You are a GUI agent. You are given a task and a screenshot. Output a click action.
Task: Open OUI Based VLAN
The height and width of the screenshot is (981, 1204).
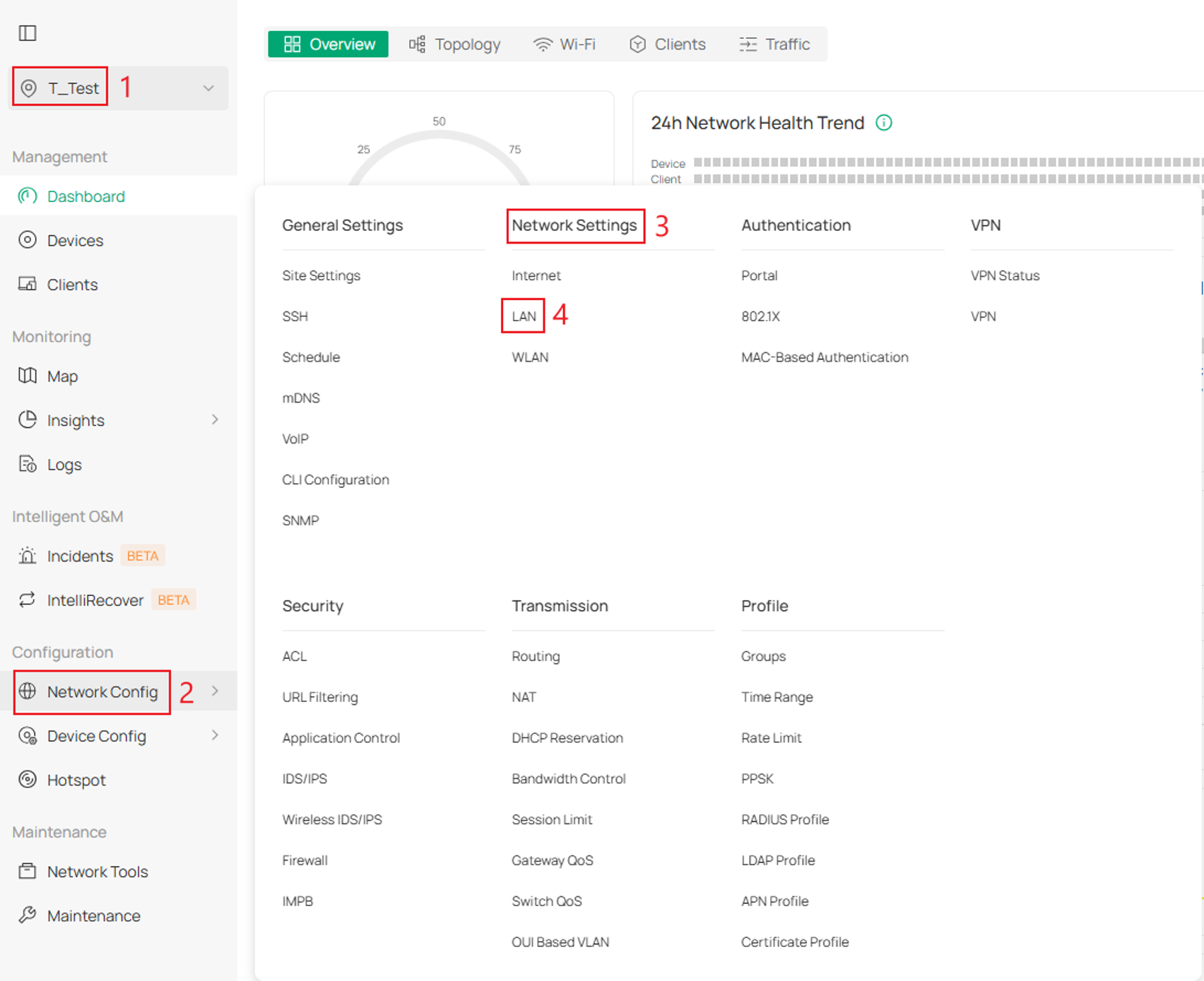560,942
